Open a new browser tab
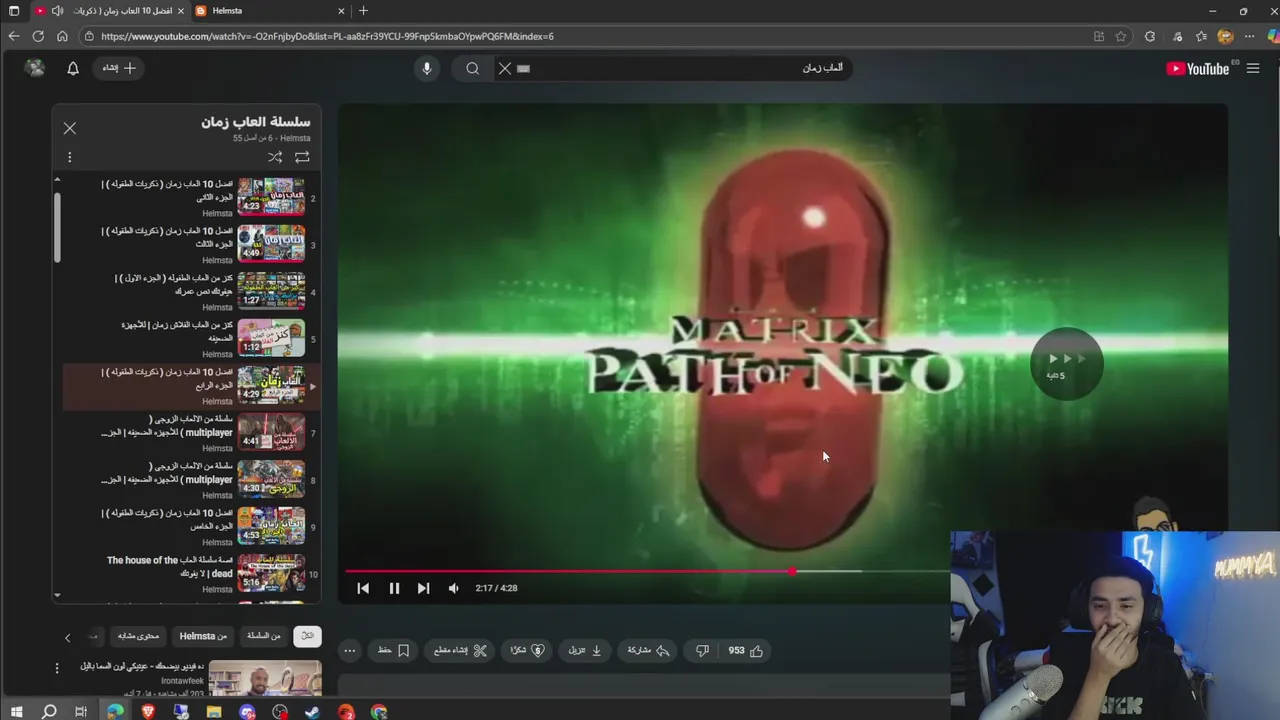 coord(363,11)
